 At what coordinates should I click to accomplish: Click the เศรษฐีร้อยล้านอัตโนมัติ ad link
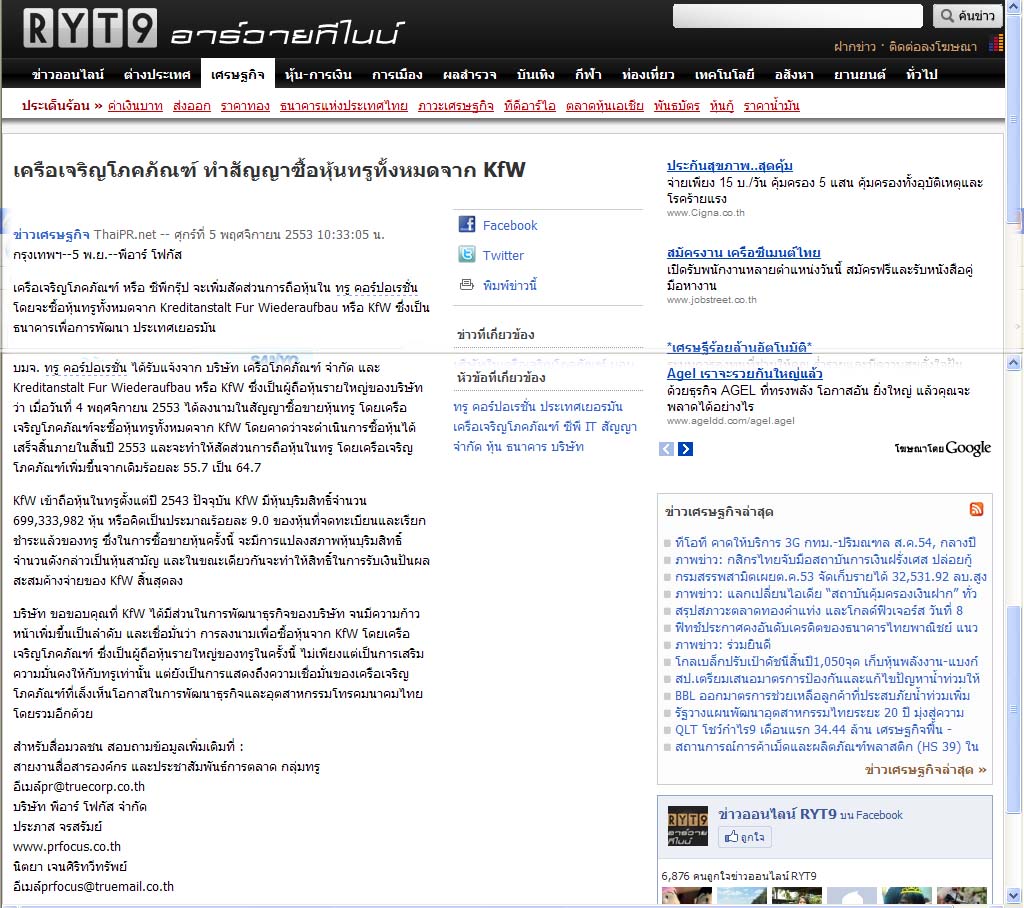[739, 347]
